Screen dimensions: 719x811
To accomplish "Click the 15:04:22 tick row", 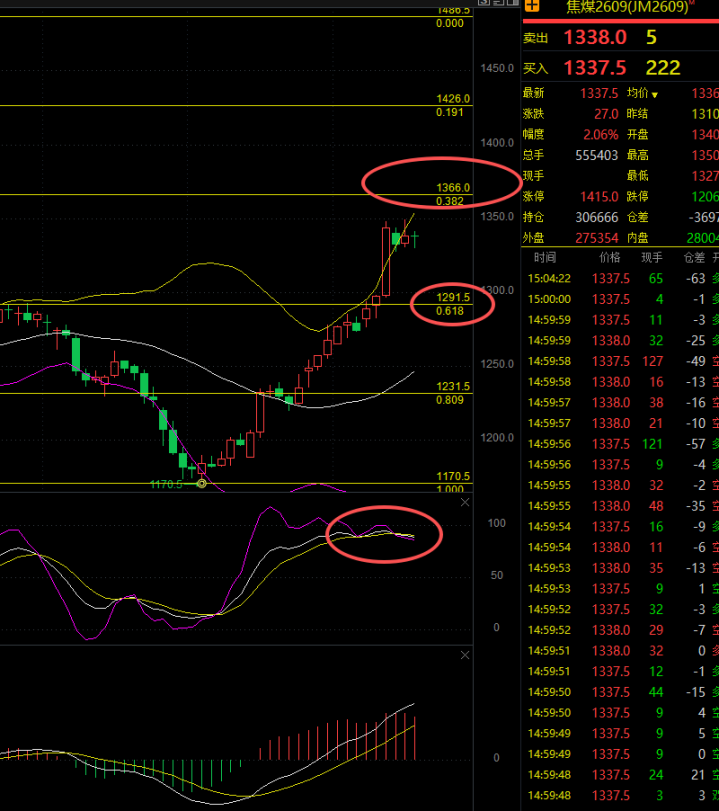I will (621, 279).
